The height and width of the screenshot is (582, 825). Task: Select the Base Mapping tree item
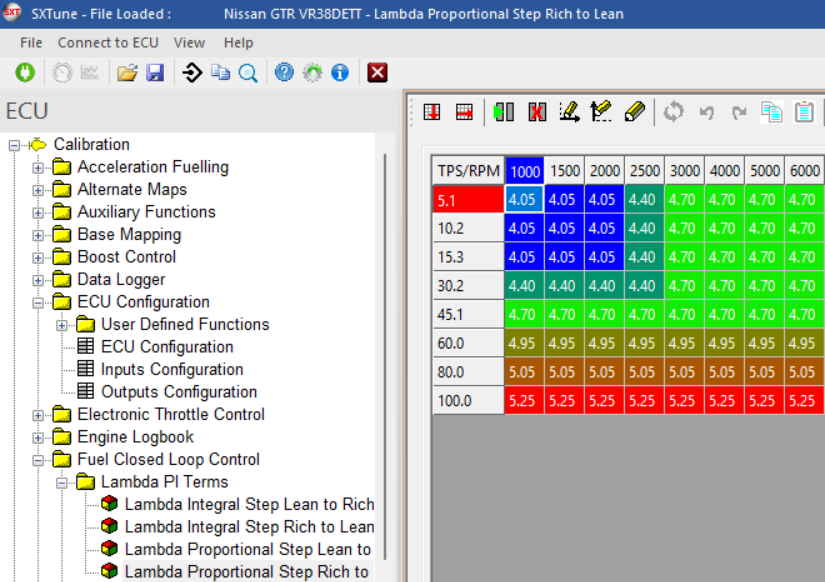pos(129,235)
